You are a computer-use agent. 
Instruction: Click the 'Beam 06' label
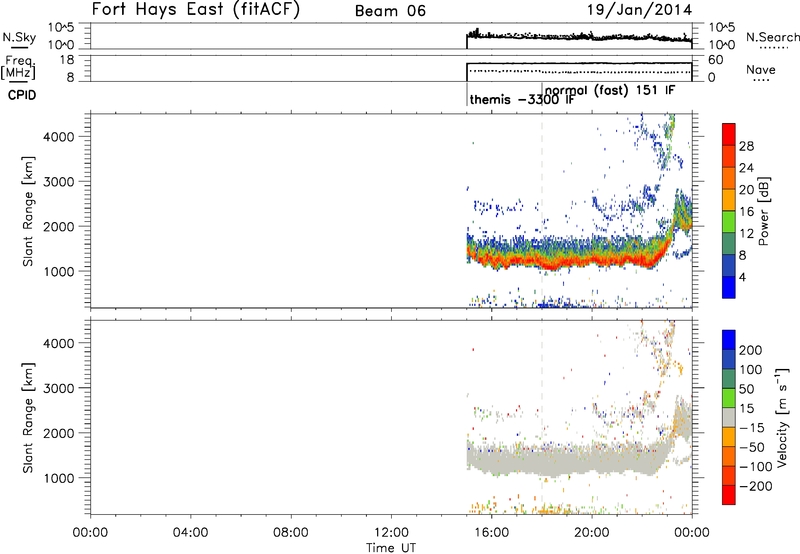pyautogui.click(x=390, y=11)
